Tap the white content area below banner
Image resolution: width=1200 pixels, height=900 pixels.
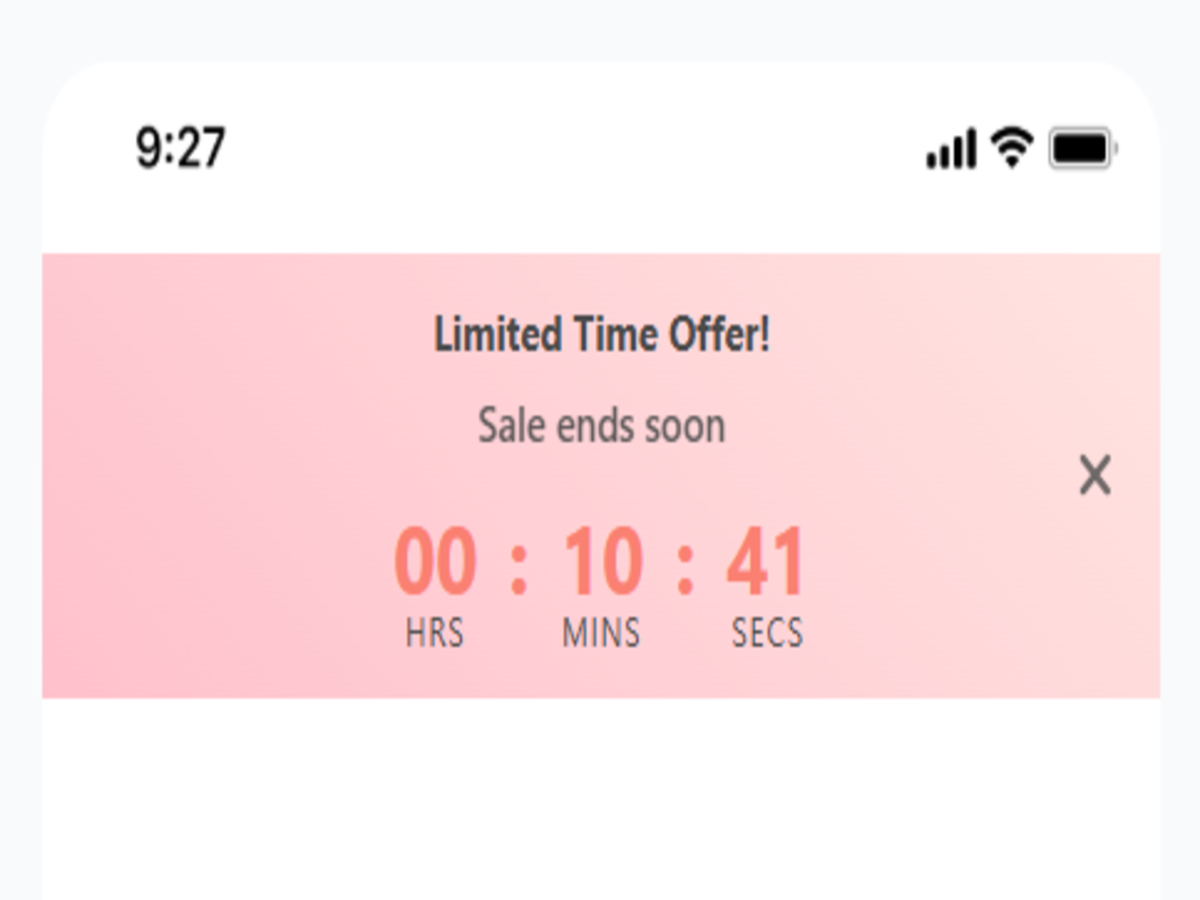[600, 800]
